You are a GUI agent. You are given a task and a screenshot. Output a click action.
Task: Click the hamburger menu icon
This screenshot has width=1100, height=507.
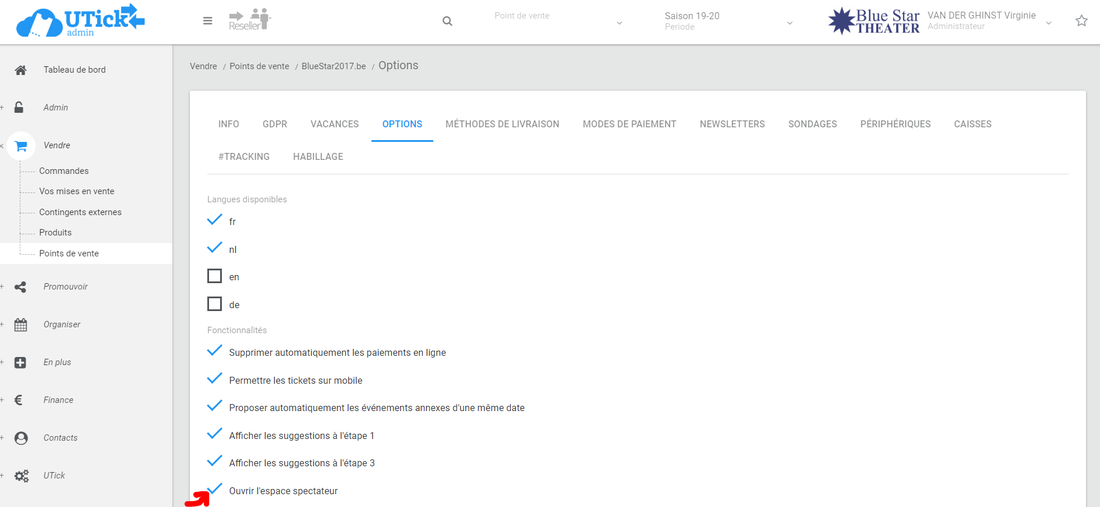[207, 21]
